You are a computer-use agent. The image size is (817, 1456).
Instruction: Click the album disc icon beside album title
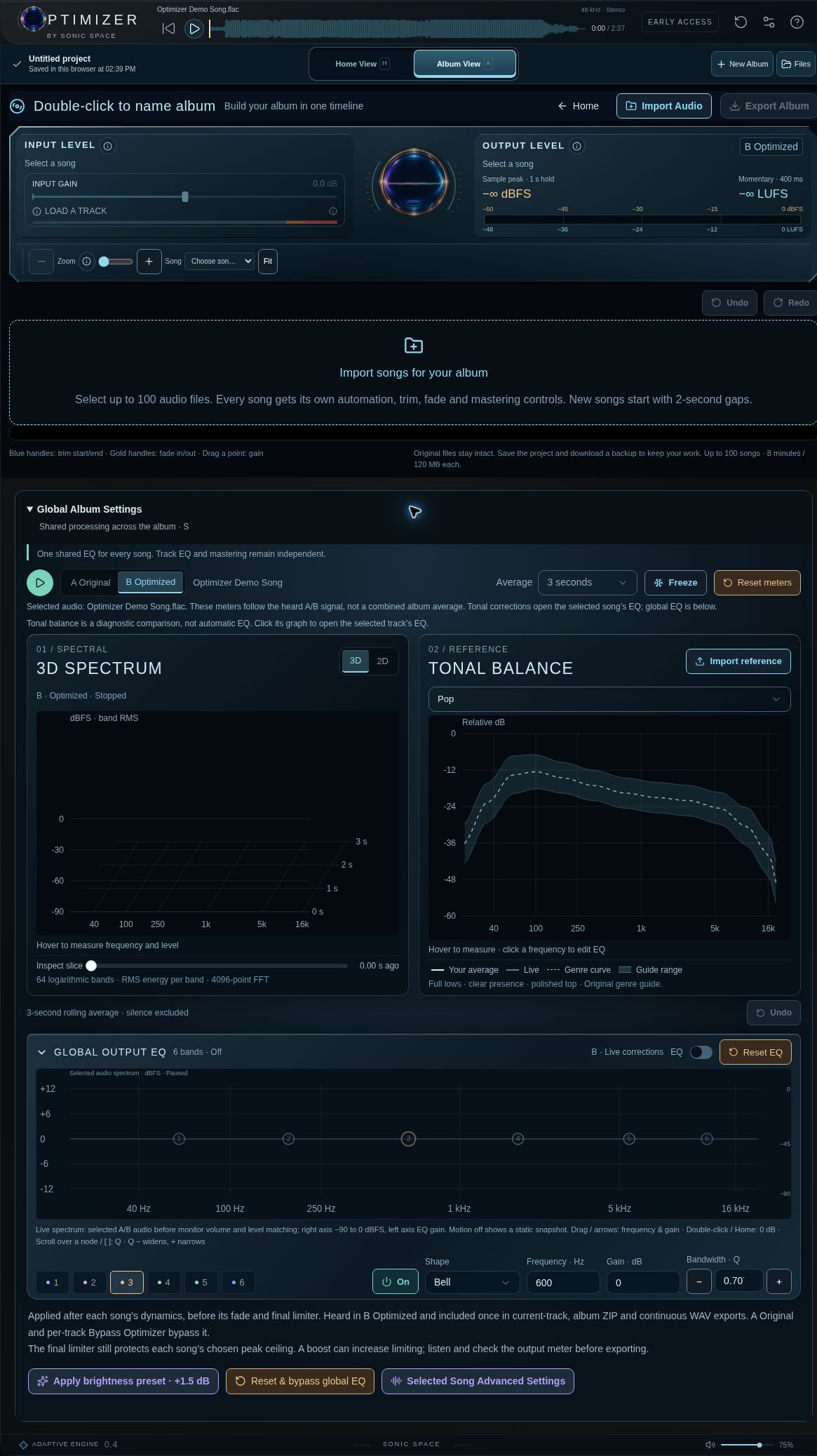point(18,107)
